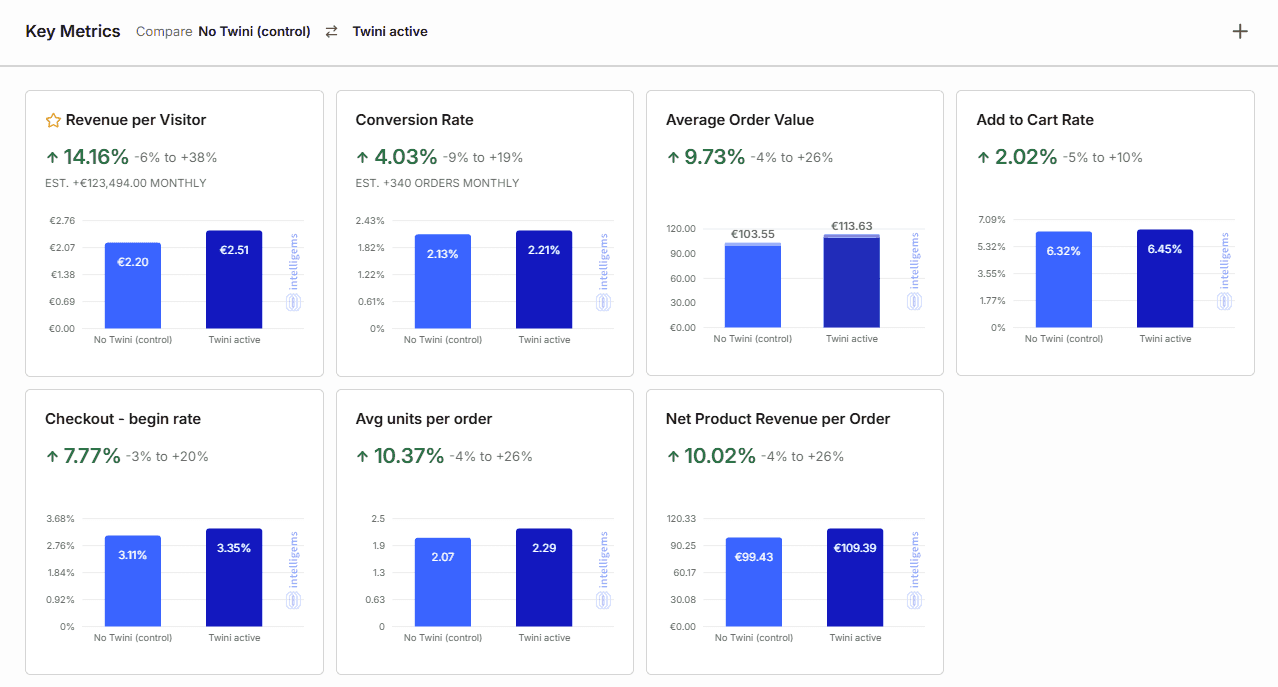Screen dimensions: 1278x687
Task: Click the green up arrow beside 10.02%
Action: coord(672,456)
